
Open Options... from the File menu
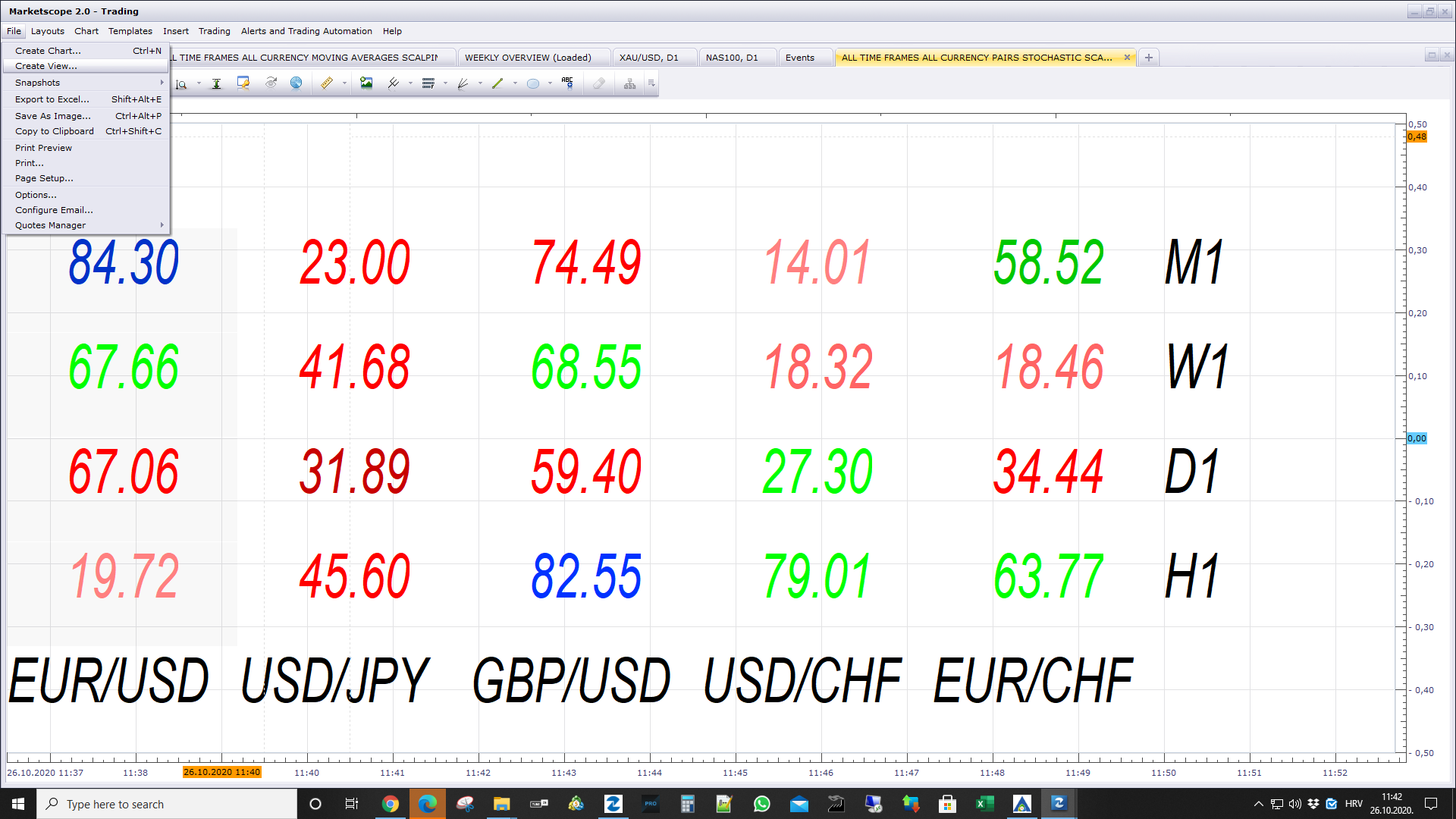tap(86, 195)
